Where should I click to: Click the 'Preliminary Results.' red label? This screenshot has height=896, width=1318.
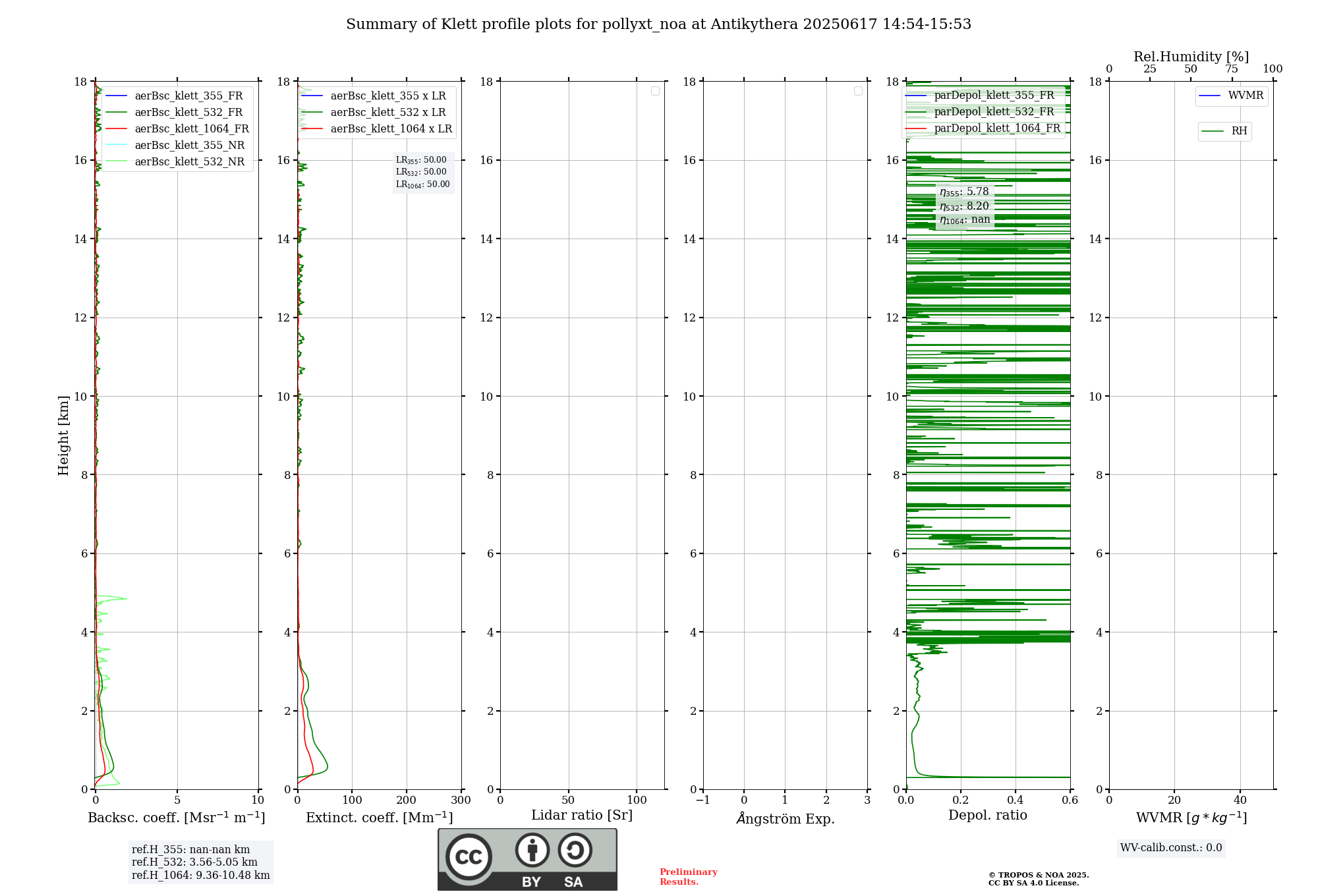[x=689, y=877]
